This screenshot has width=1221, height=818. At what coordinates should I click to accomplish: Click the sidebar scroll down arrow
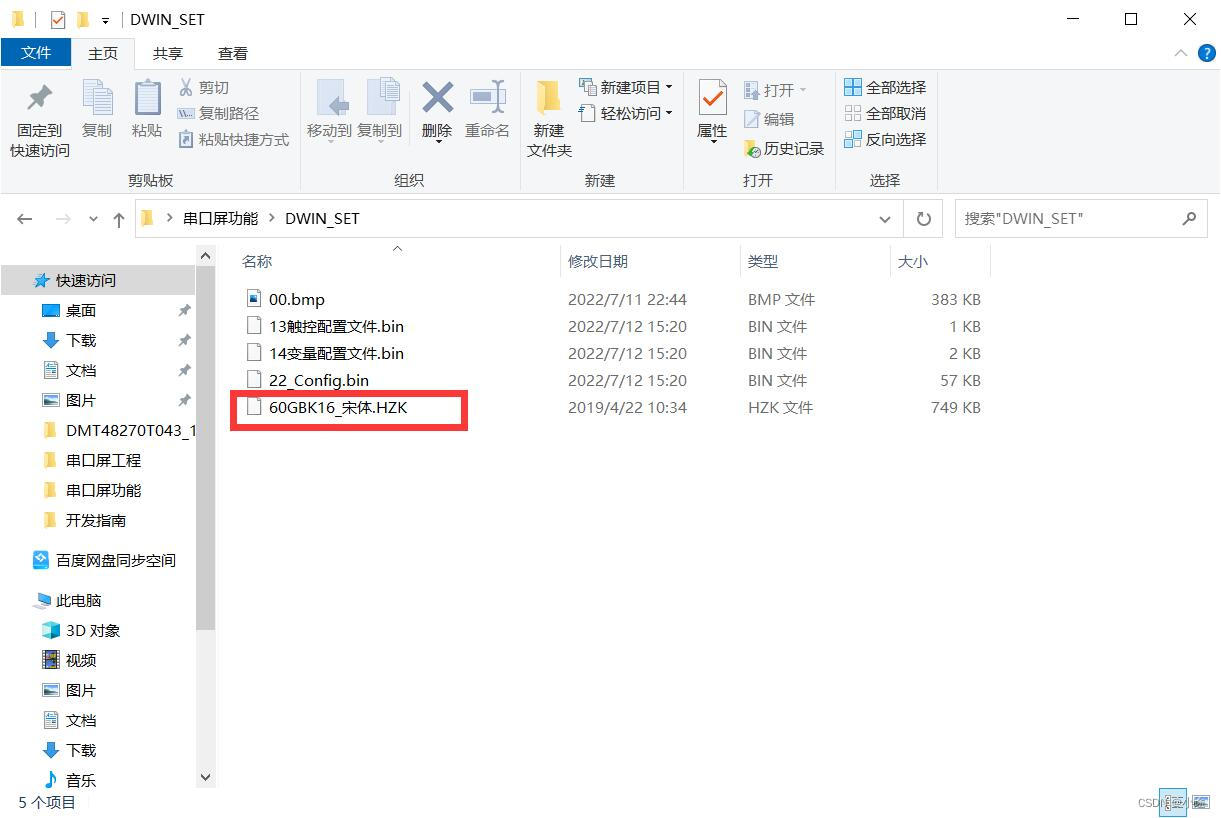(x=206, y=777)
